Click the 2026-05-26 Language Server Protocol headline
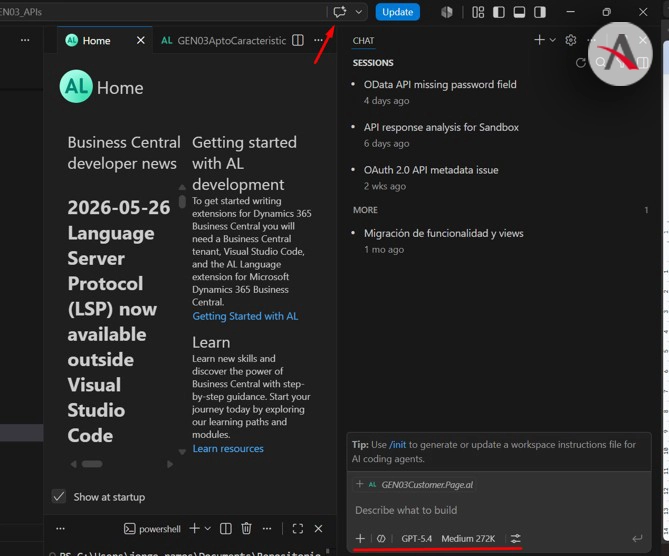This screenshot has width=669, height=556. 118,322
